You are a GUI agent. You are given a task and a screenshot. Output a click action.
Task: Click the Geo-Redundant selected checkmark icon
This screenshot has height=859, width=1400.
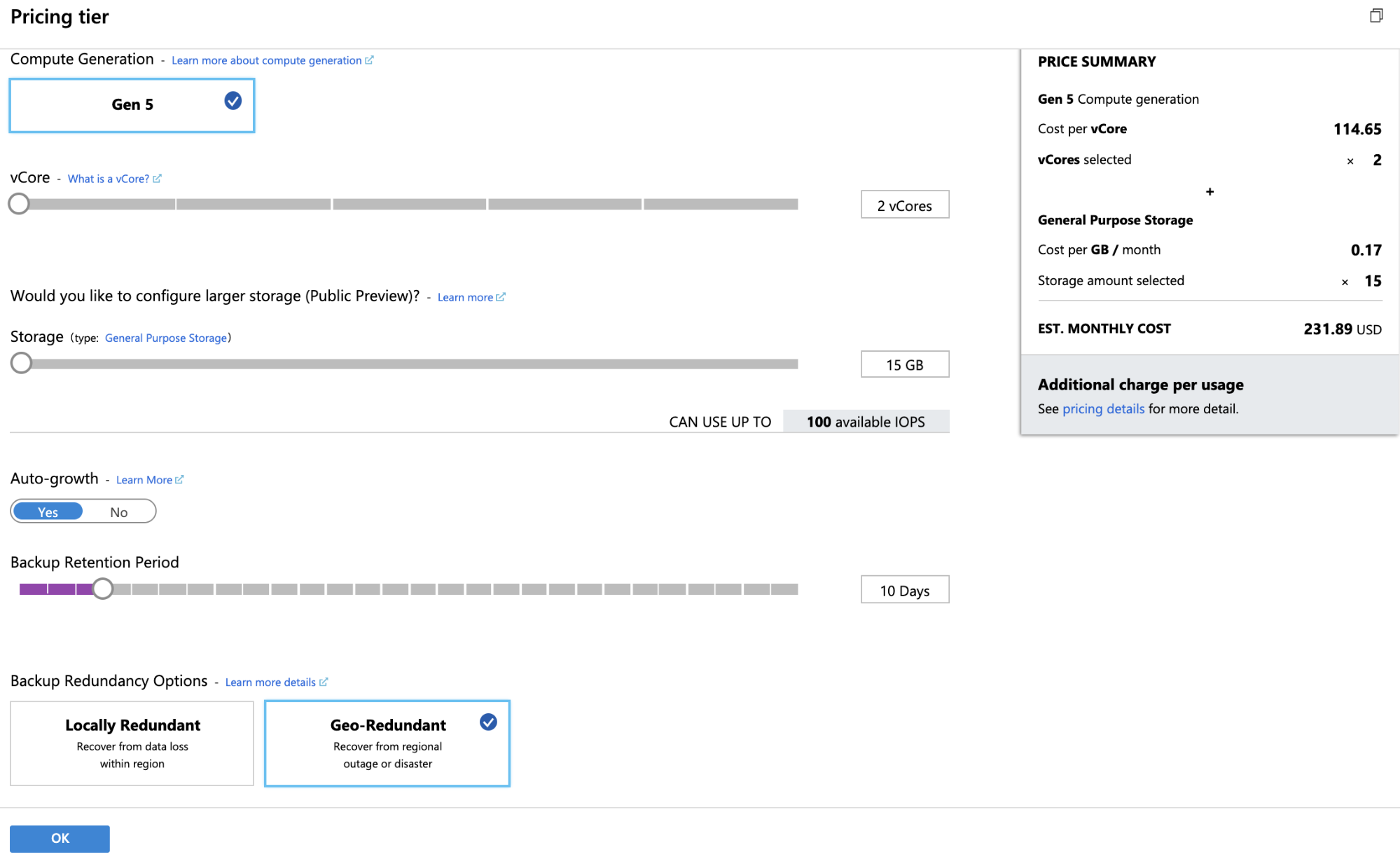coord(488,722)
